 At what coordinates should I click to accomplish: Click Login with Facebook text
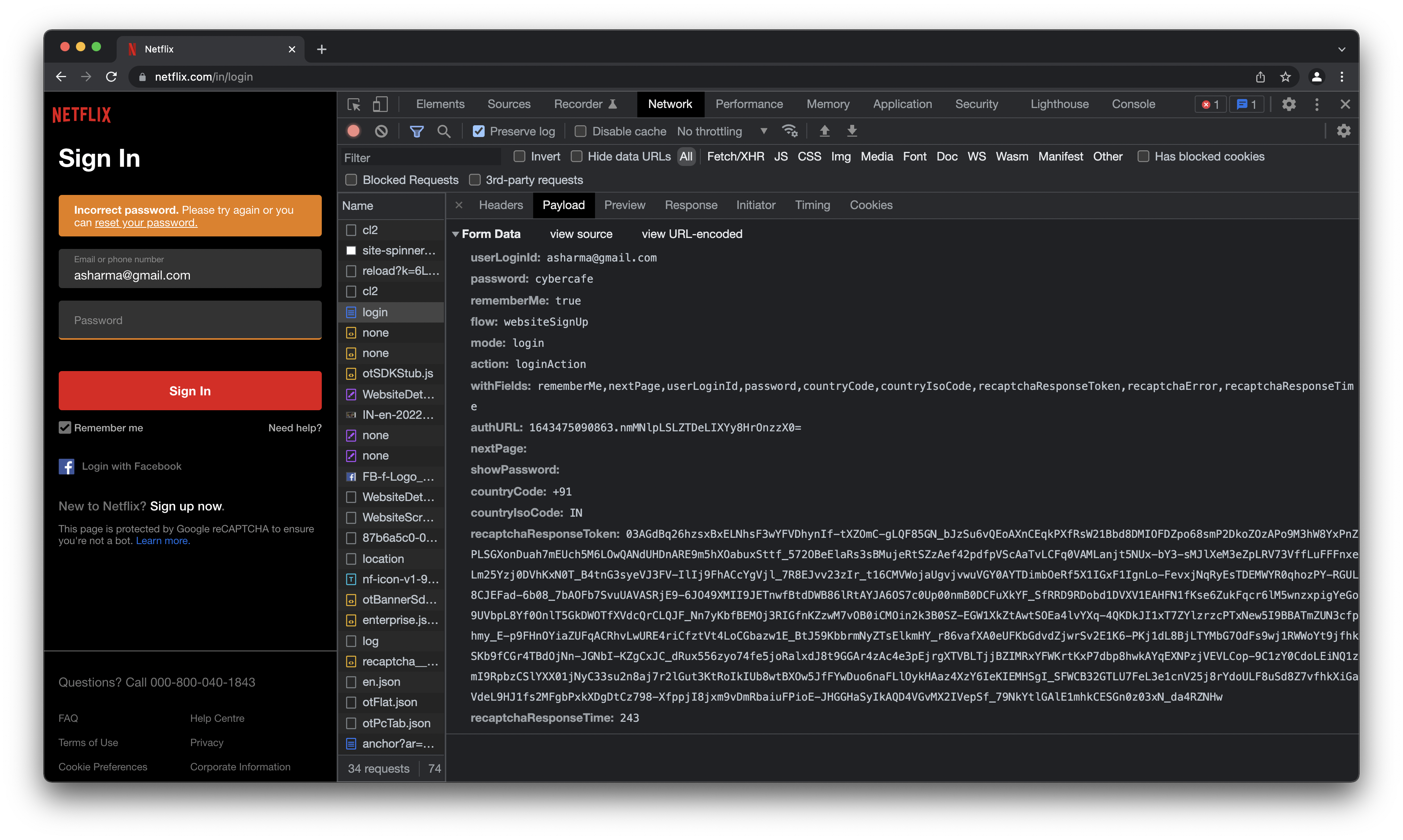click(x=131, y=467)
